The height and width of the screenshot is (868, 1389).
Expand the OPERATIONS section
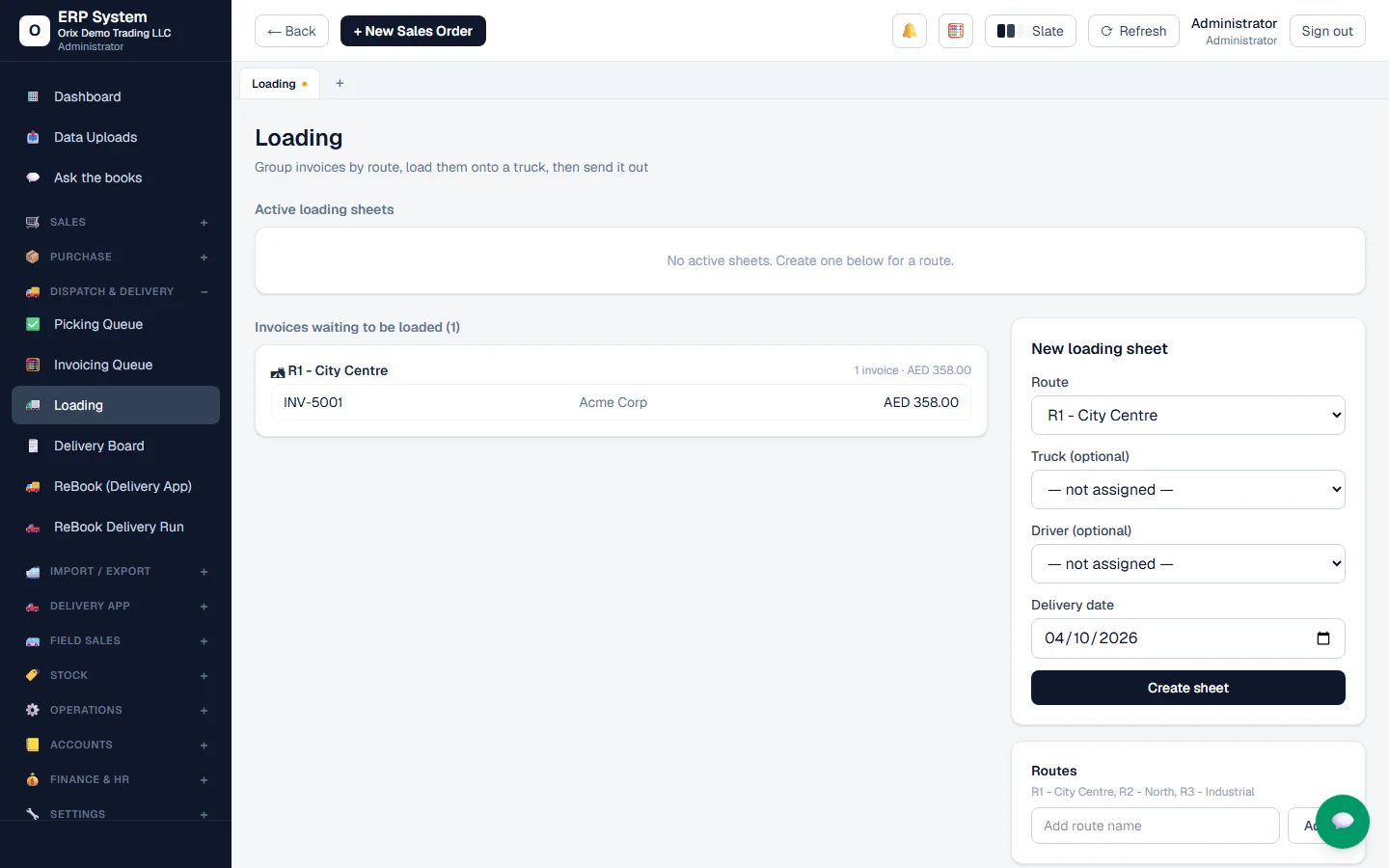[116, 710]
